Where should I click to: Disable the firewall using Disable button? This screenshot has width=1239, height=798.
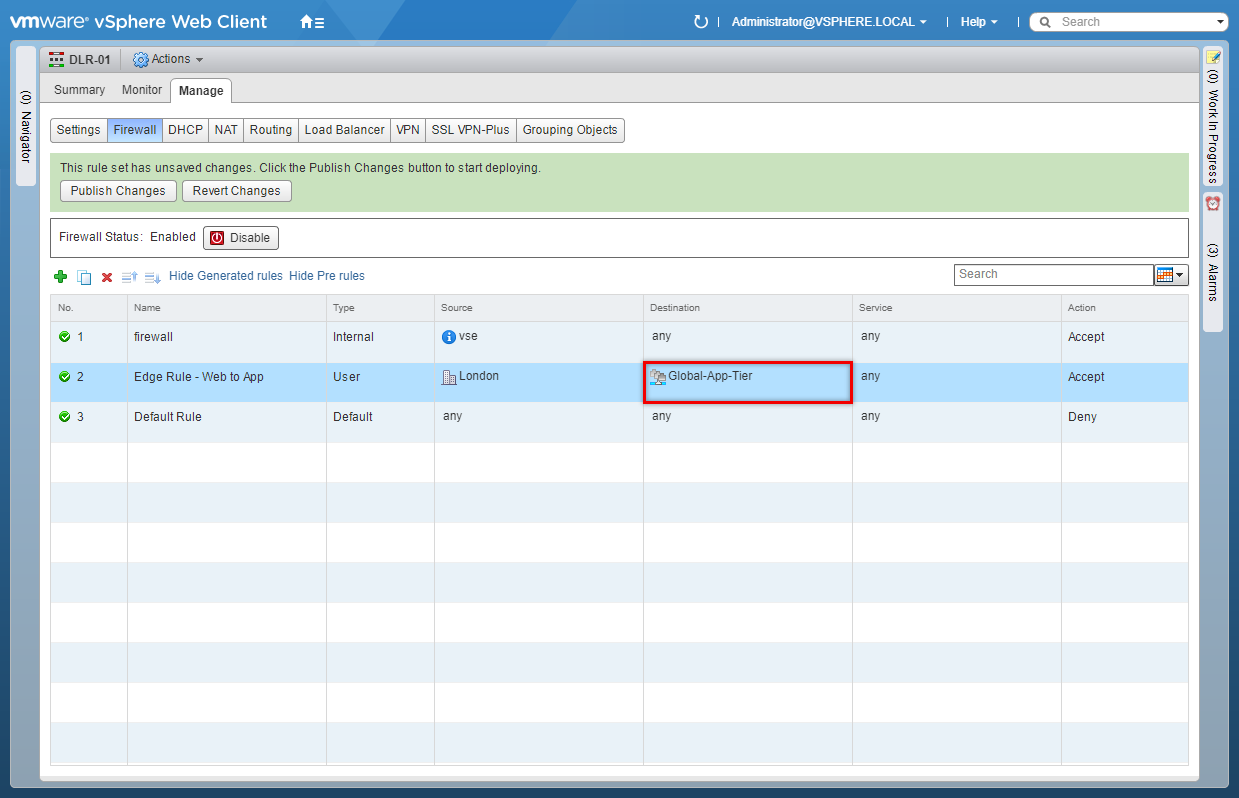(241, 238)
